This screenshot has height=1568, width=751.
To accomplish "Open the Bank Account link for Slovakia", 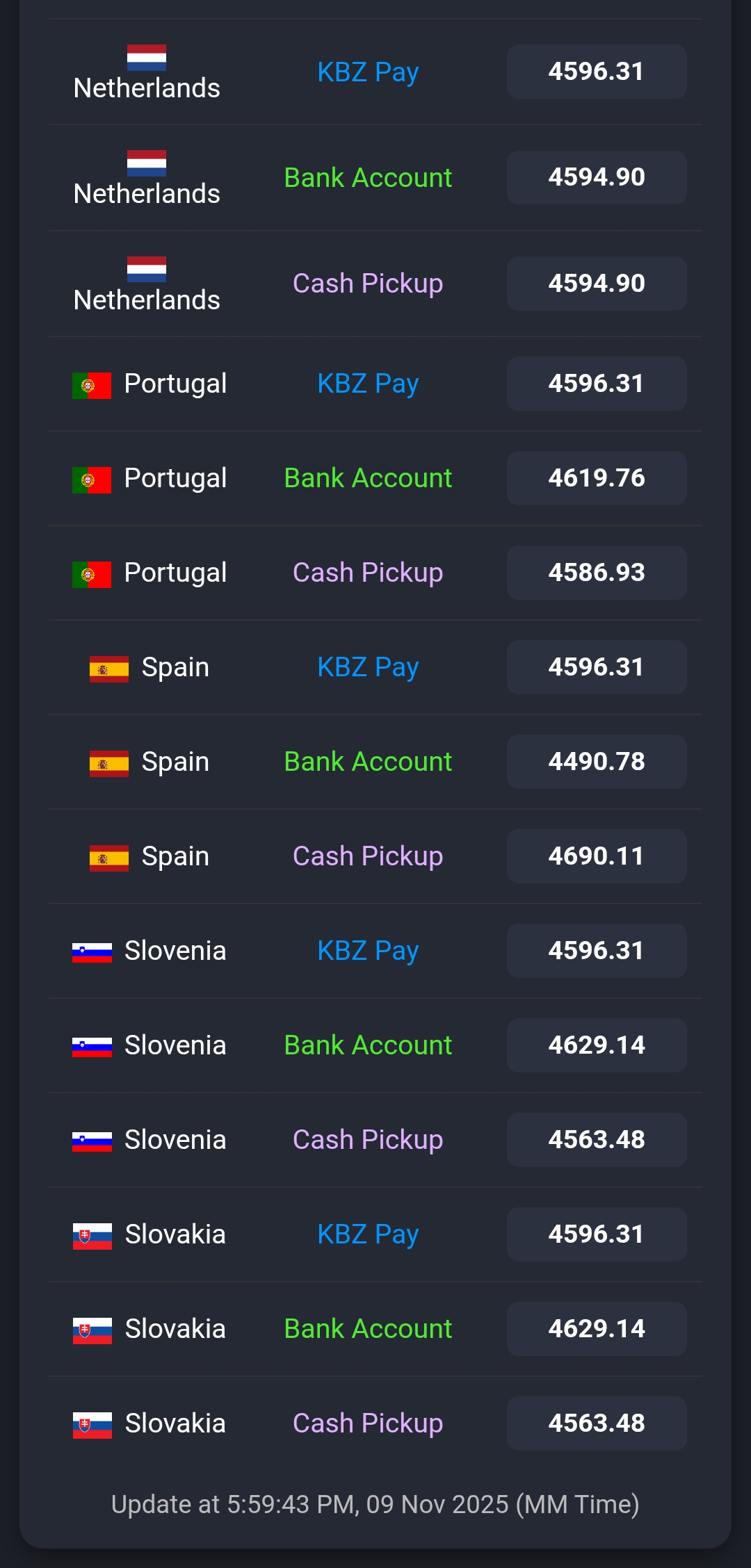I will tap(368, 1329).
